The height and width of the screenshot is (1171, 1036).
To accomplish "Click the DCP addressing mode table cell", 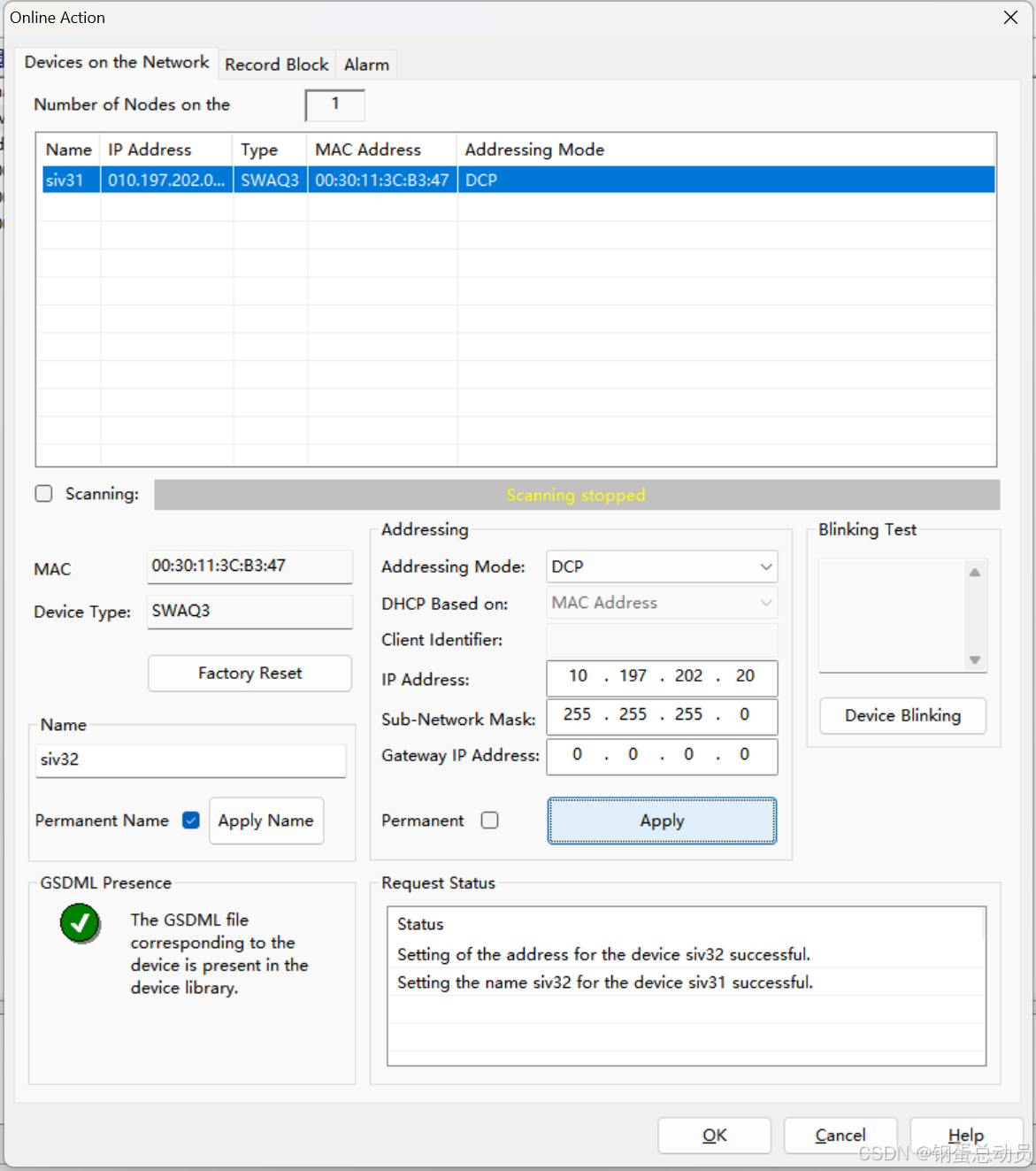I will coord(726,180).
